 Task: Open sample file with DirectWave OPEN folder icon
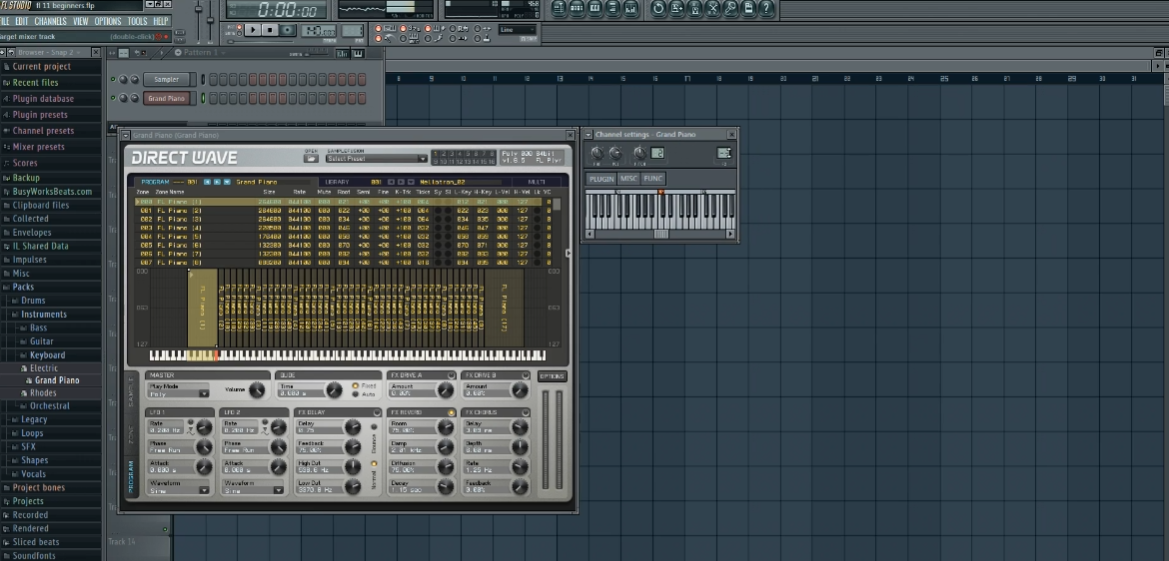coord(311,158)
